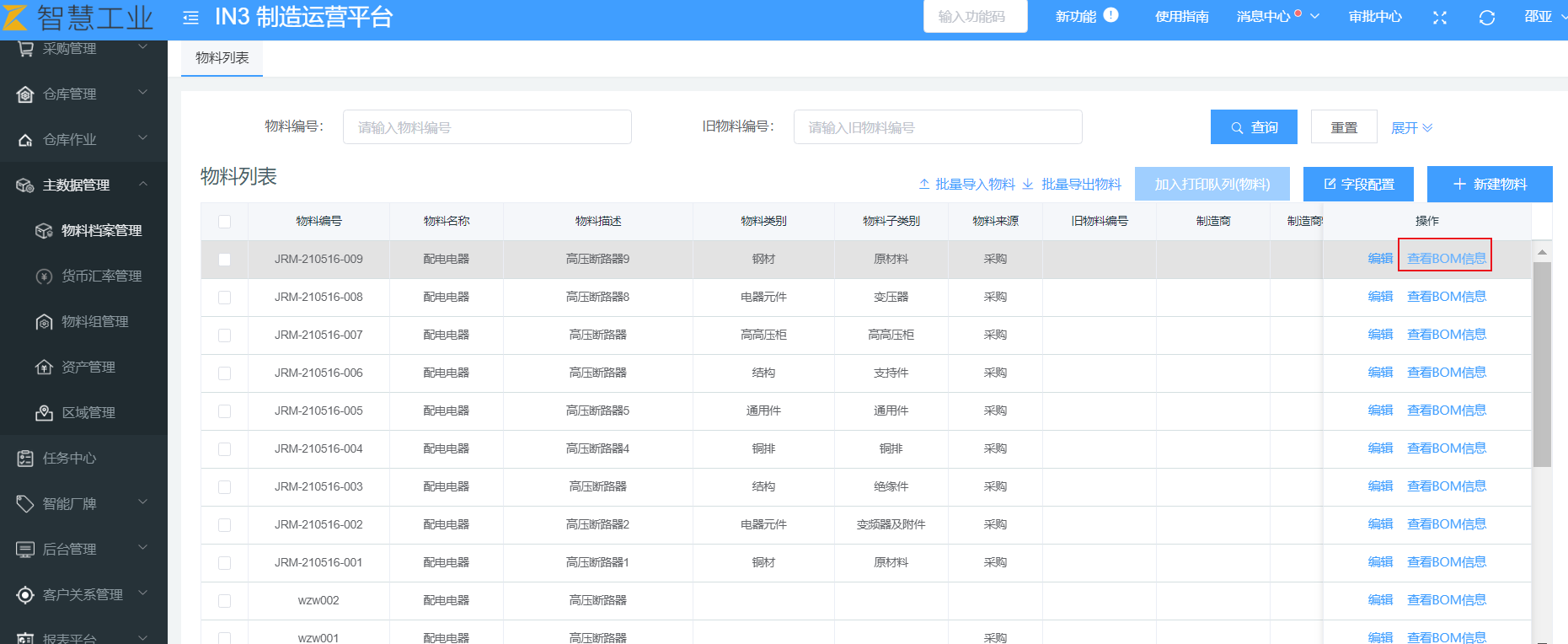Open the 消息中心 dropdown
Image resolution: width=1568 pixels, height=644 pixels.
point(1276,17)
